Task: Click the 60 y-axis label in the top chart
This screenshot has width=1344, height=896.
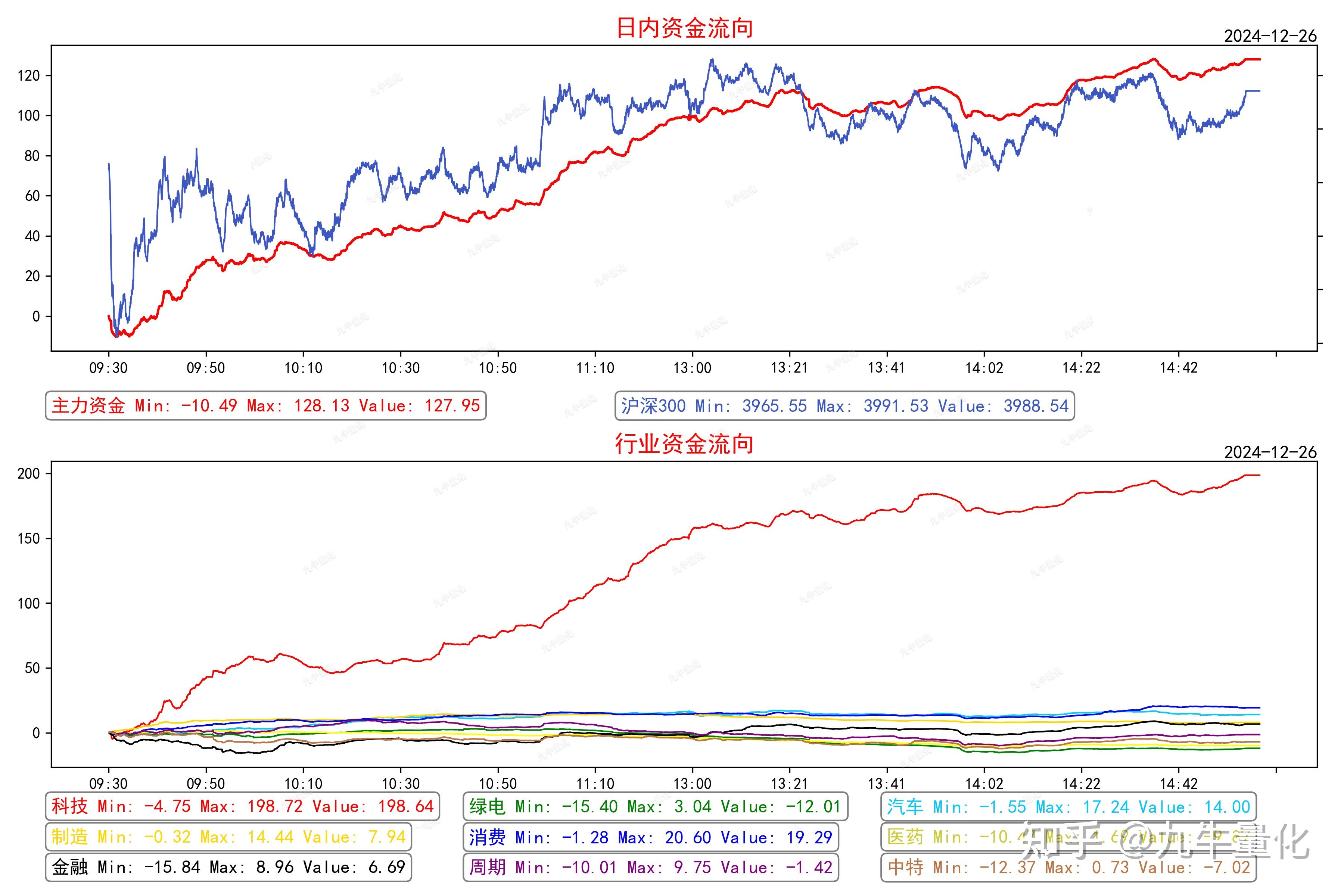Action: click(x=32, y=196)
